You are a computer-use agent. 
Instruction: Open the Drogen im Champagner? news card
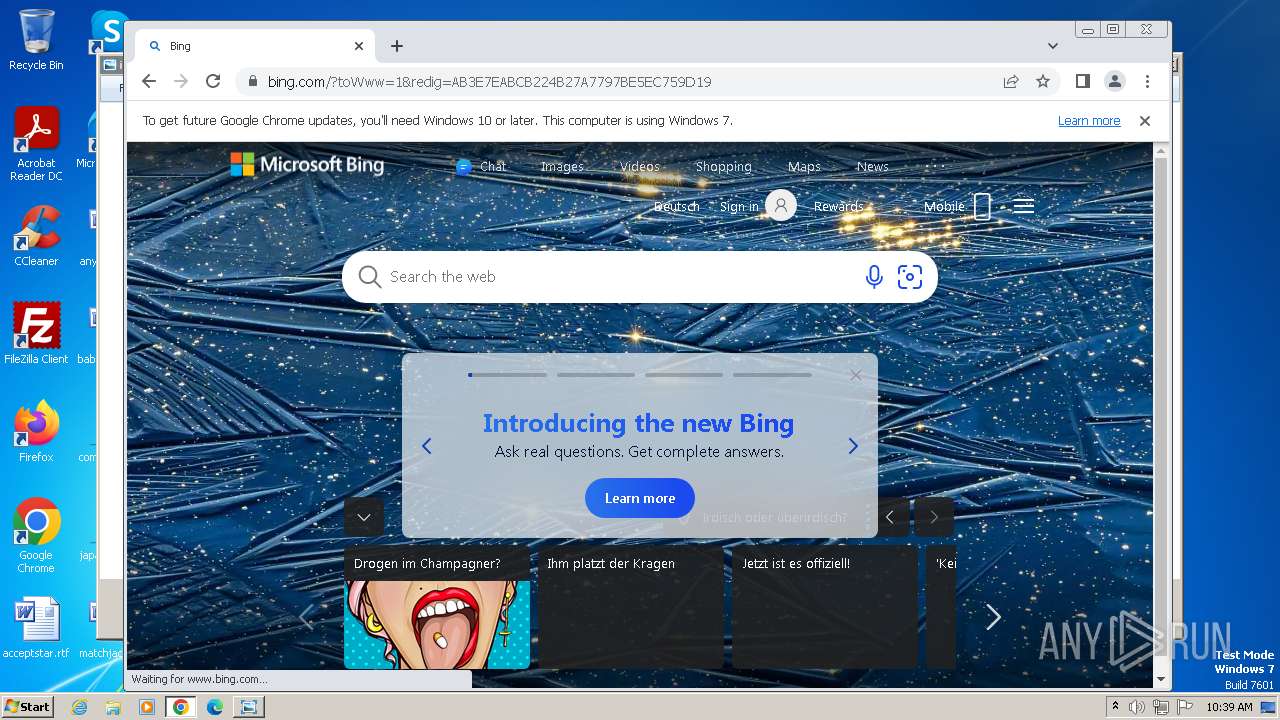click(x=437, y=607)
